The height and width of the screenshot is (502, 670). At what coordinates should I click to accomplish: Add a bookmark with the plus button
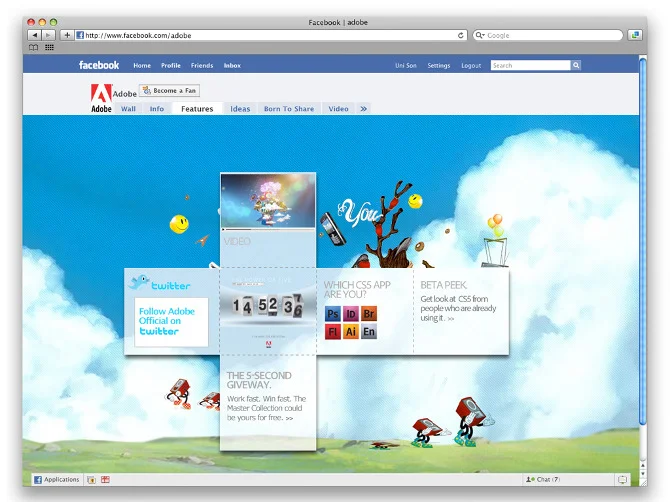(x=67, y=35)
